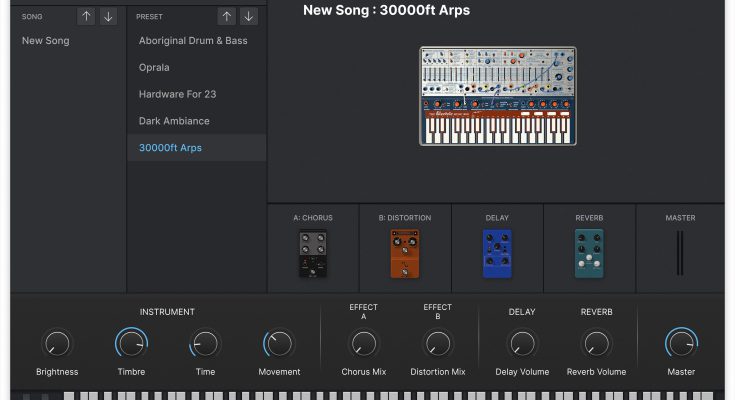Click the Chorus Mix knob
The height and width of the screenshot is (400, 735).
point(363,344)
